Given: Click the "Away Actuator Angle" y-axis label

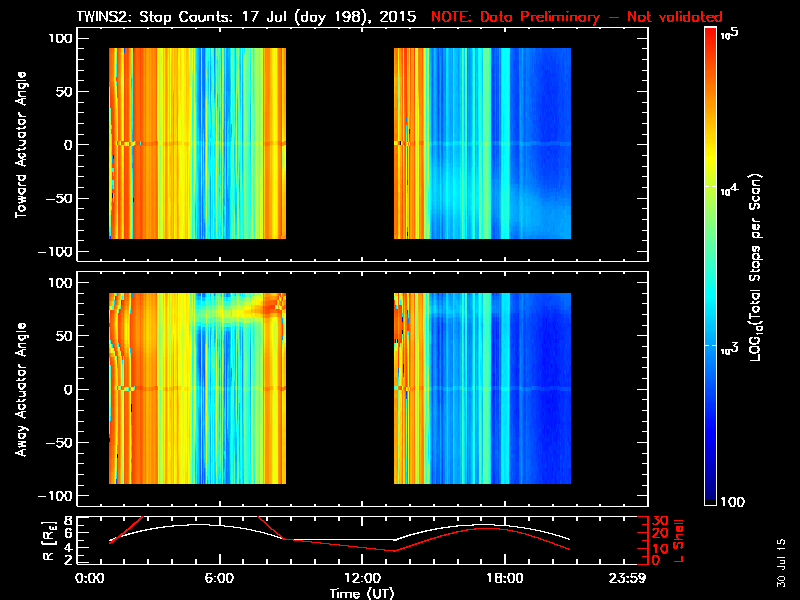Looking at the screenshot, I should [20, 390].
